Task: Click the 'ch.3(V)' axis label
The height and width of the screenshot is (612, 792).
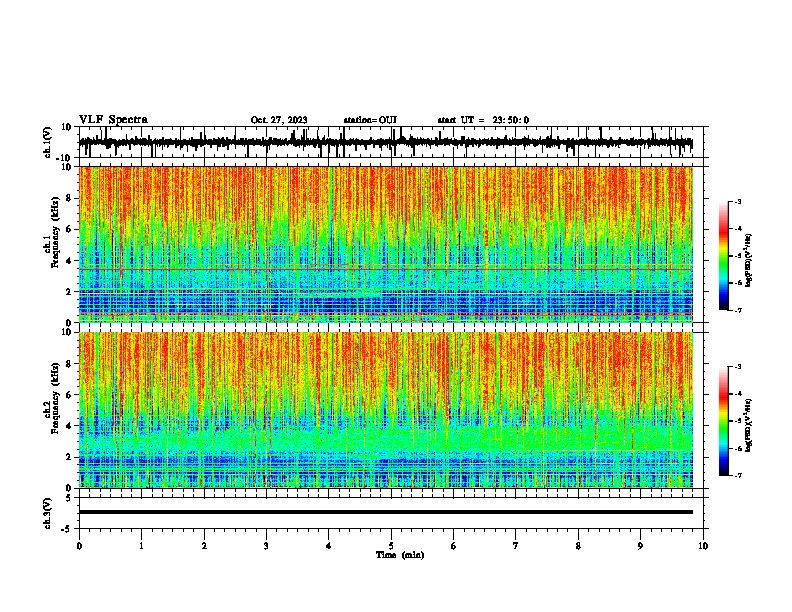Action: (x=48, y=514)
